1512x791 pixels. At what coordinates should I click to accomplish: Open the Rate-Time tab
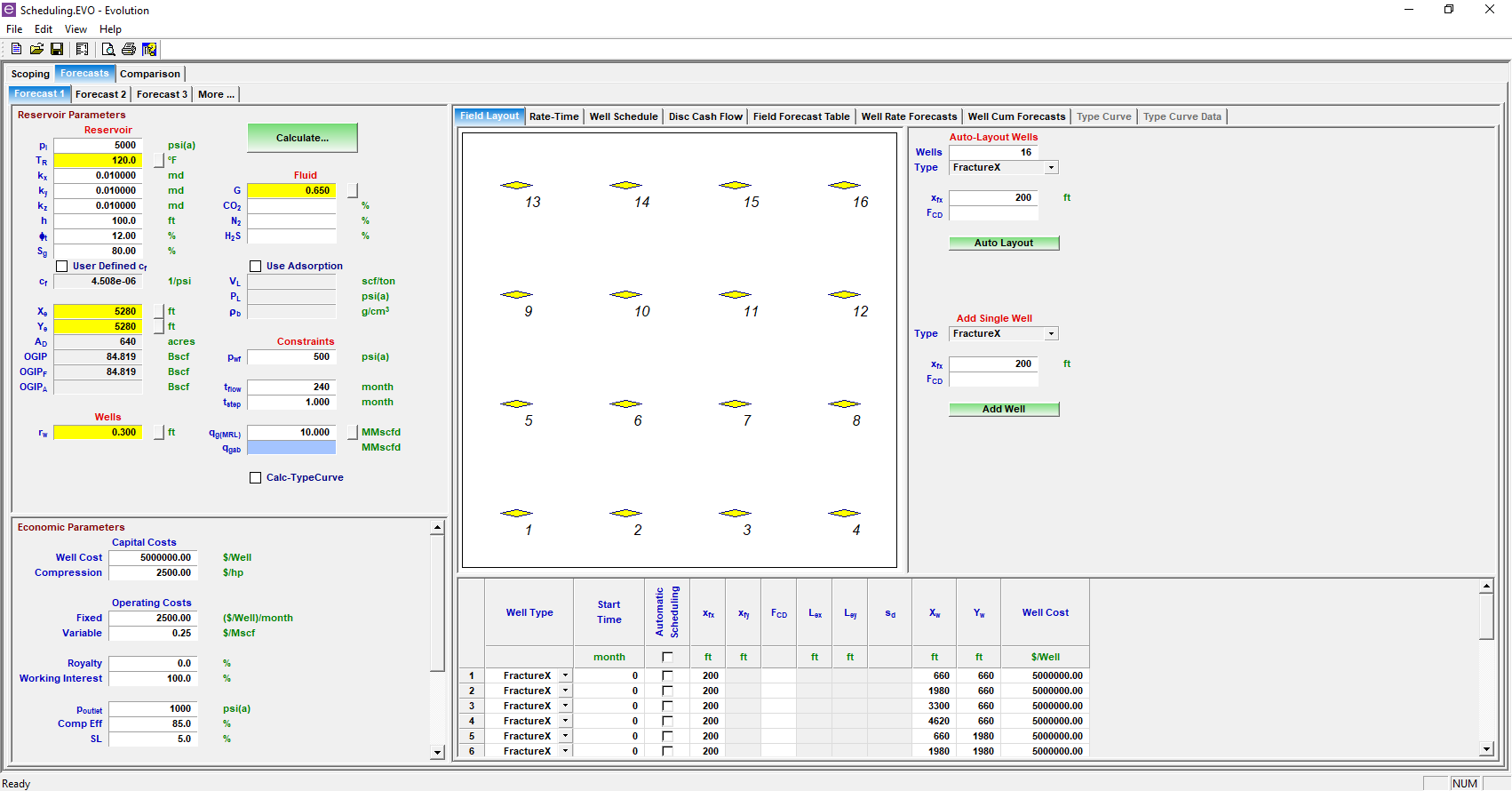click(554, 116)
